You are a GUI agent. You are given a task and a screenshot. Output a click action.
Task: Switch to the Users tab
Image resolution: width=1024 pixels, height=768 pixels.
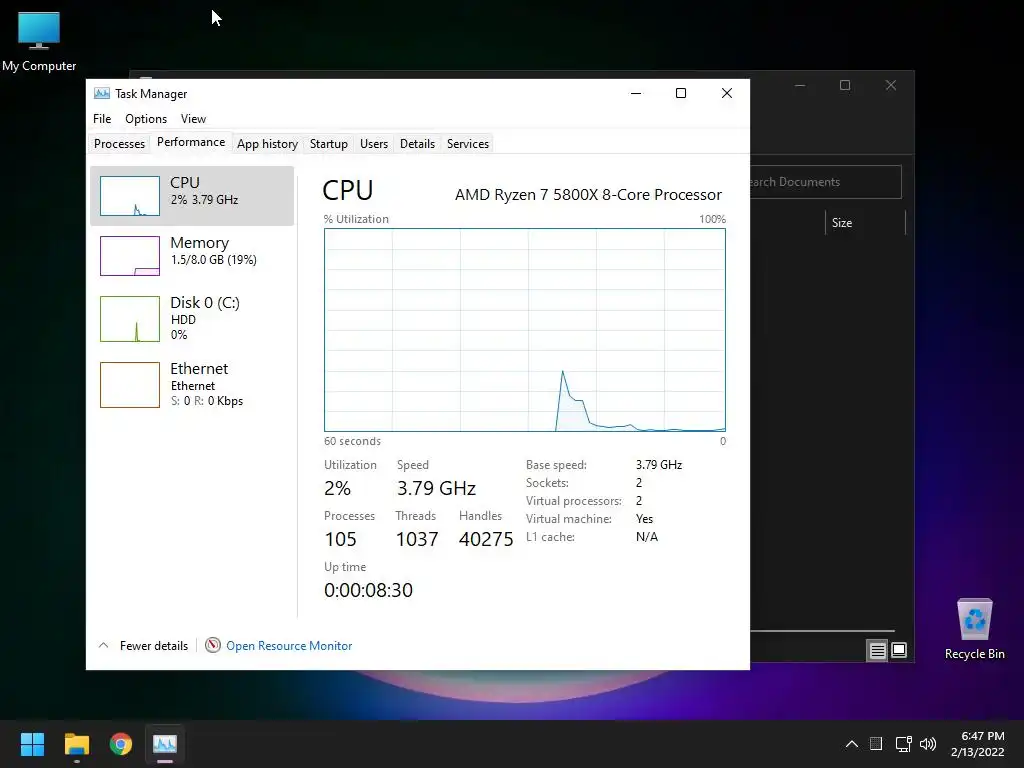click(374, 144)
